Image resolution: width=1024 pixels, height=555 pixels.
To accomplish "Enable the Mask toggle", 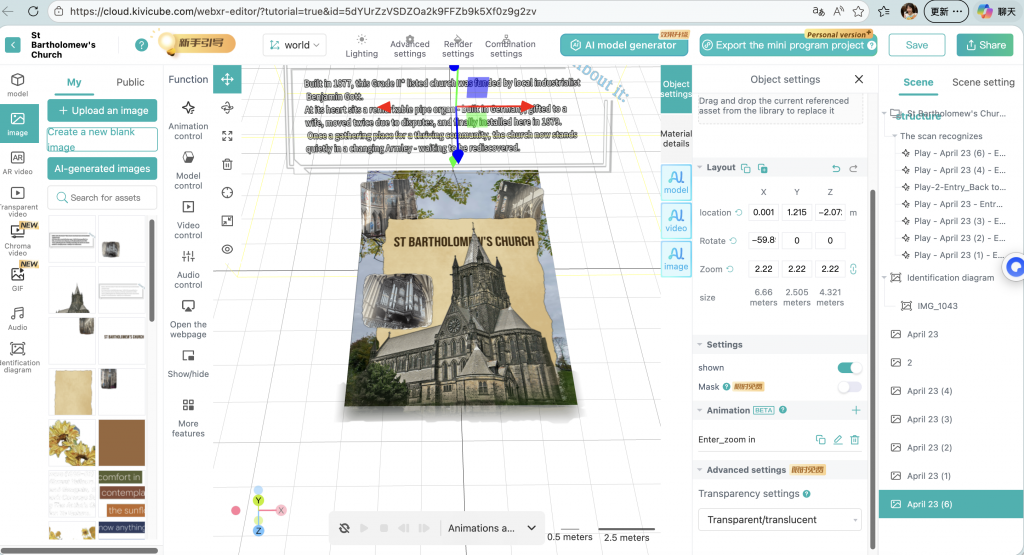I will coord(849,387).
